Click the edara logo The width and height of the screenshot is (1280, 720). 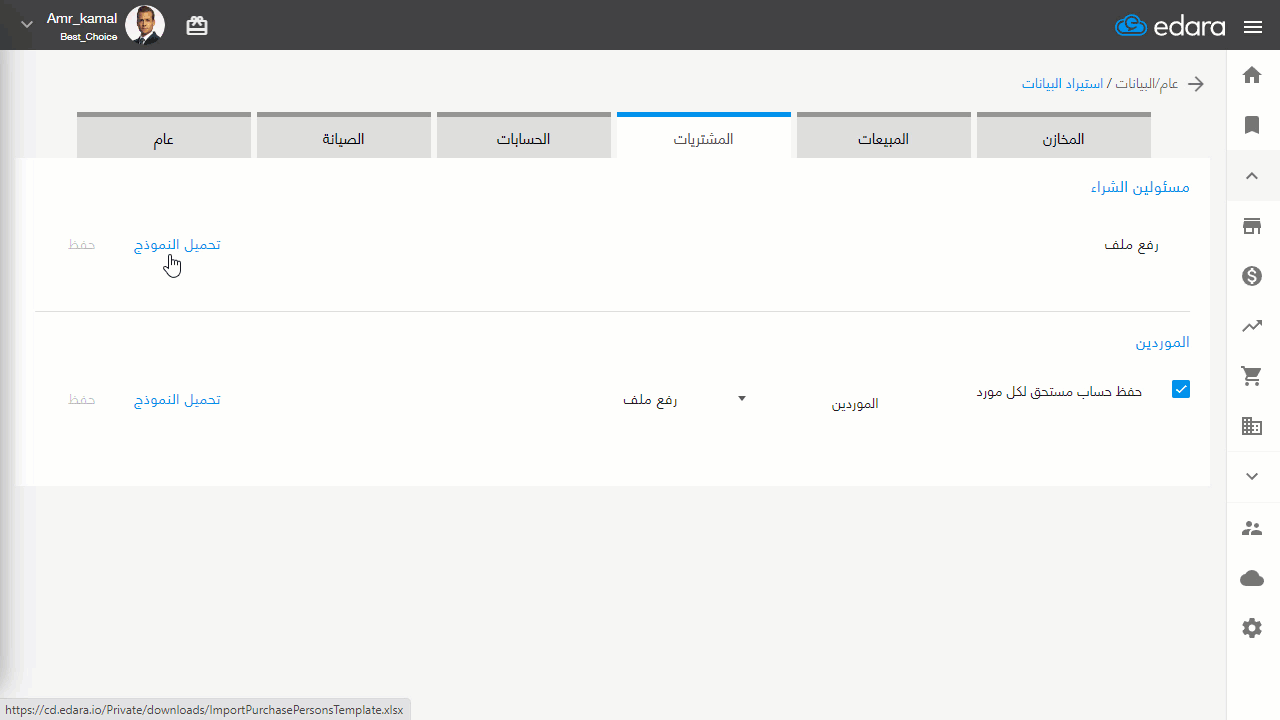tap(1170, 26)
